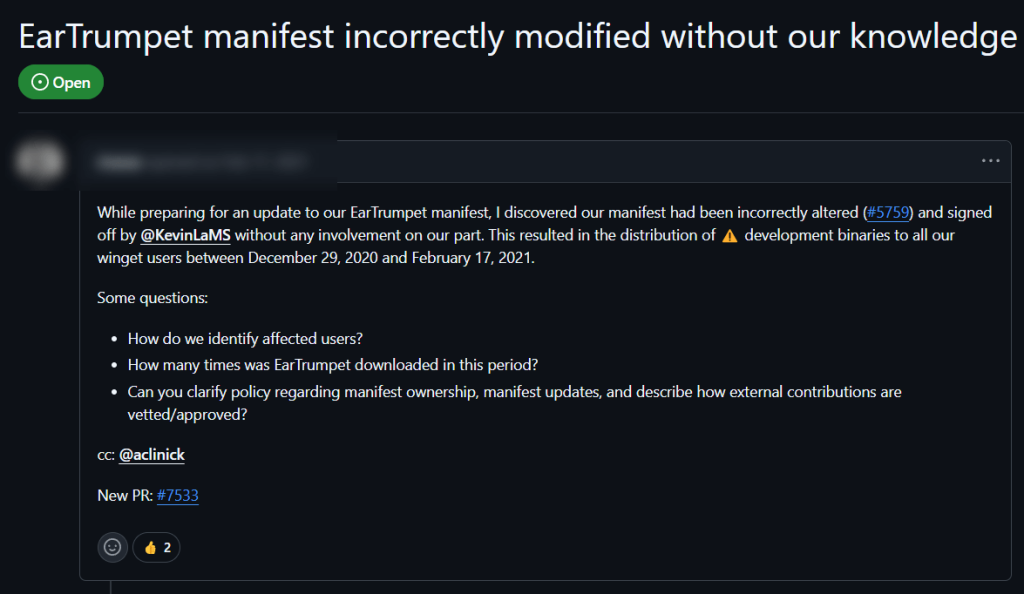Click the warning triangle emoji
The image size is (1024, 594).
729,236
